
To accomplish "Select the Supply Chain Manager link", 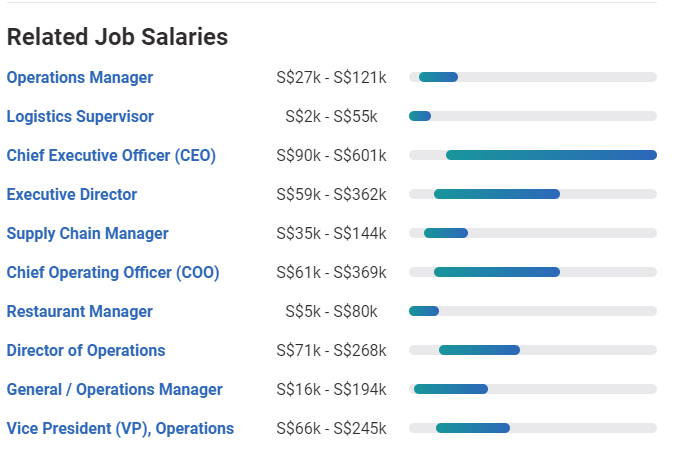I will coord(87,233).
